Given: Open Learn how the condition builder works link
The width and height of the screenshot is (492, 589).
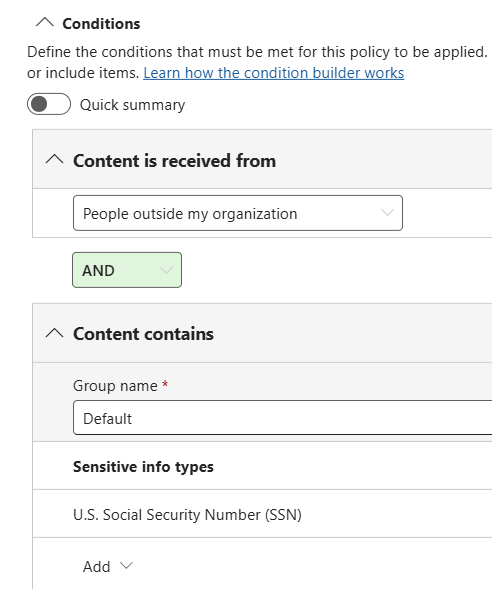Looking at the screenshot, I should click(274, 73).
